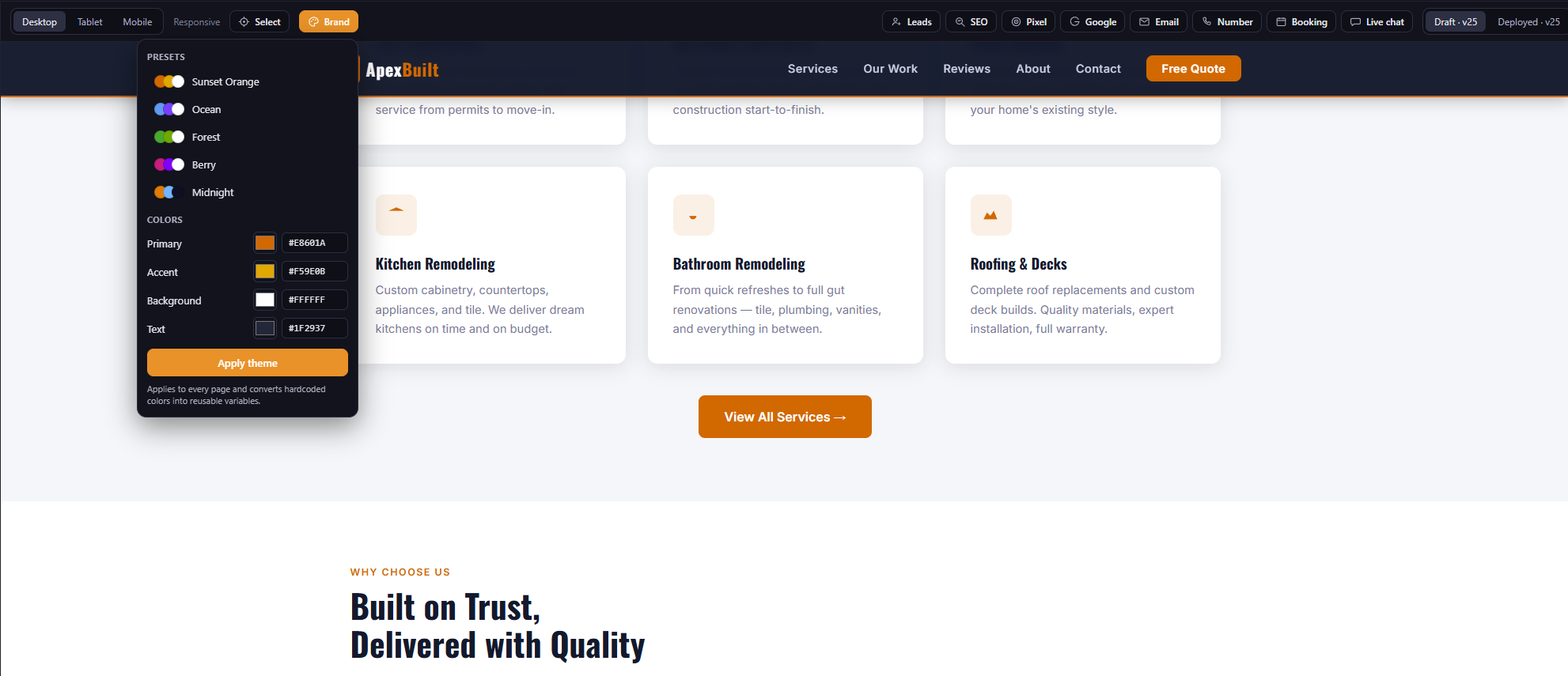Open the Accent color swatch picker
This screenshot has height=676, width=1568.
265,271
